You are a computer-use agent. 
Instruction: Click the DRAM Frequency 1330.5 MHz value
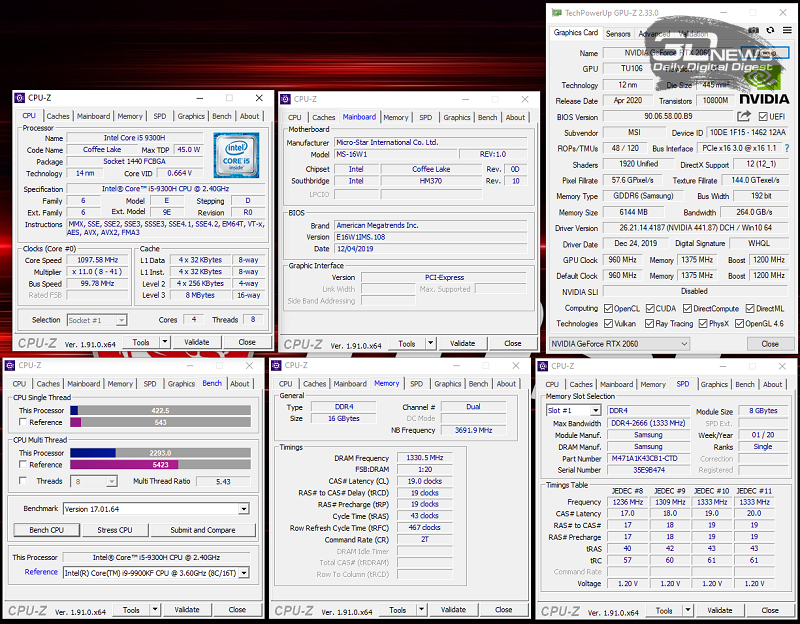424,458
